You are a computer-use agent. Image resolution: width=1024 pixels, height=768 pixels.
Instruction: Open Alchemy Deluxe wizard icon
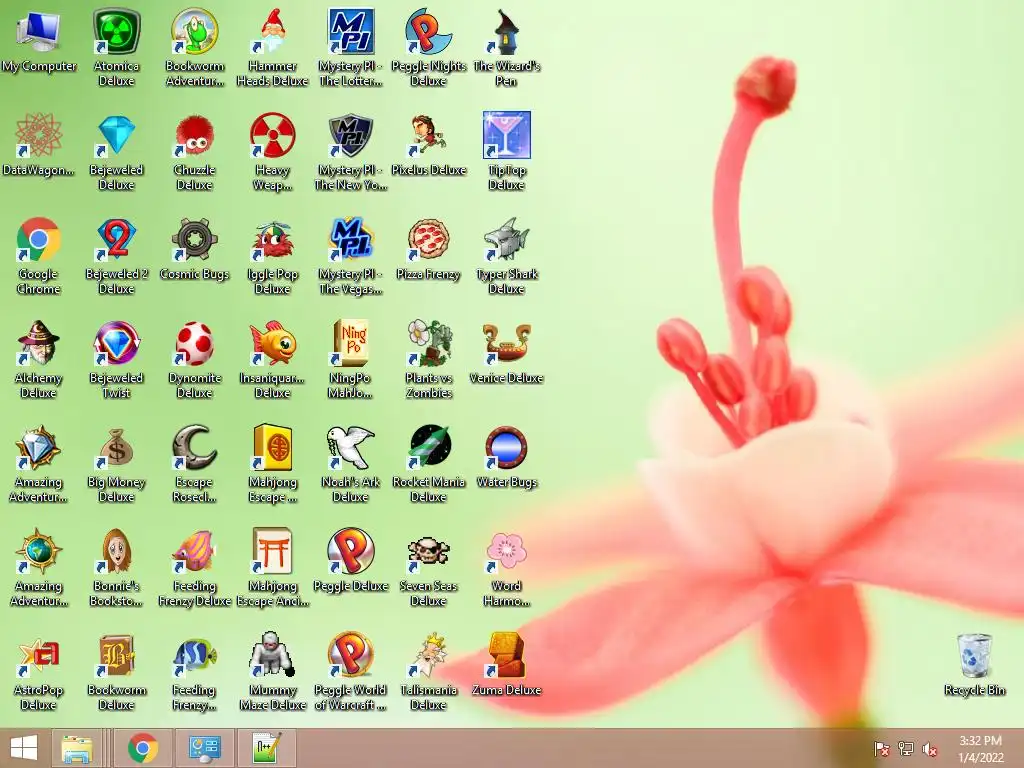pos(39,344)
